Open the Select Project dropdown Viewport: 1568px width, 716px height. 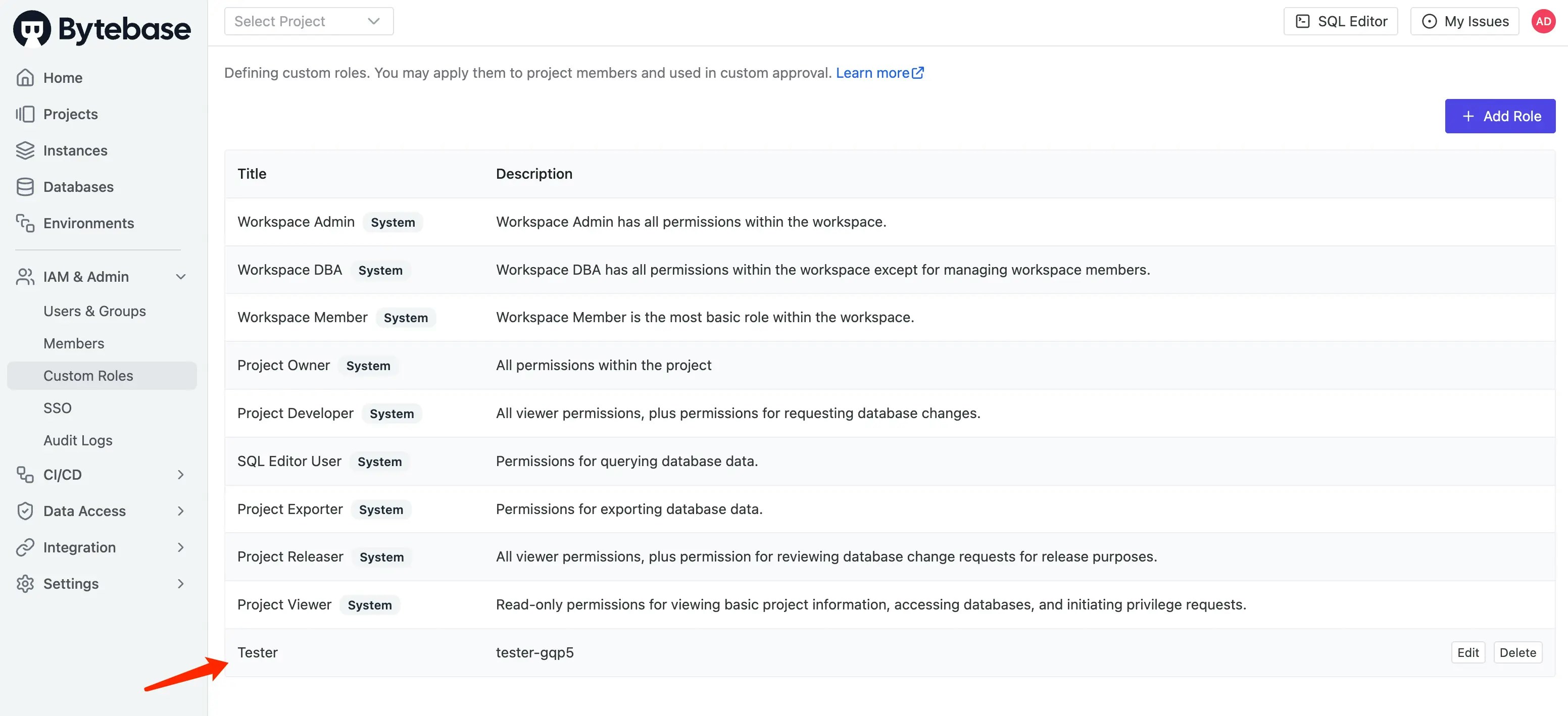coord(309,21)
